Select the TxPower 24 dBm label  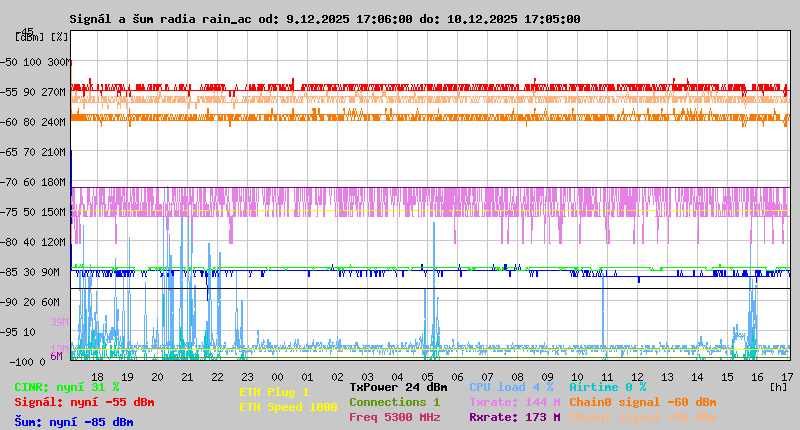click(398, 387)
